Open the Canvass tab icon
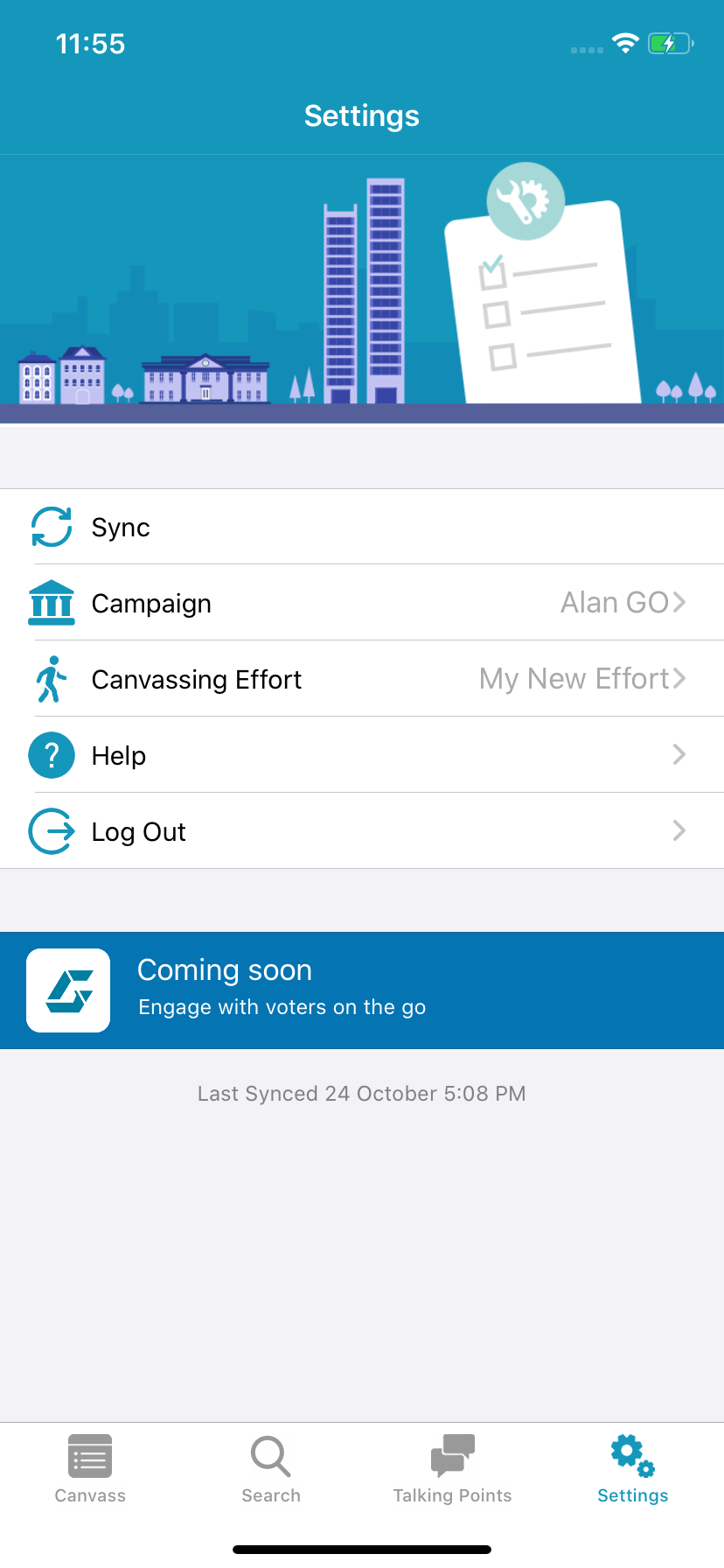 (90, 1455)
